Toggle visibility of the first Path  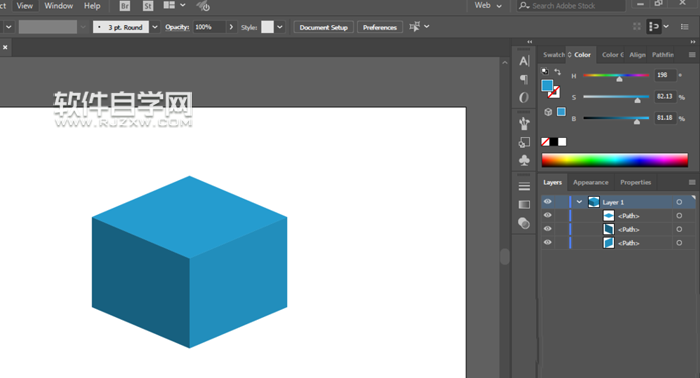[548, 216]
